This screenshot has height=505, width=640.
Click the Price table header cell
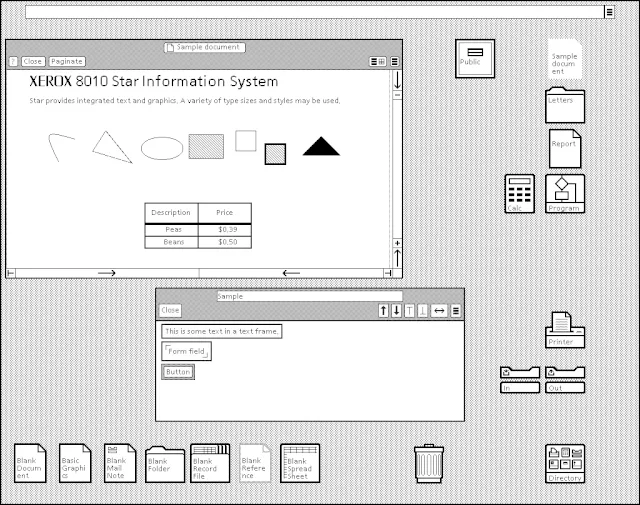pos(225,213)
